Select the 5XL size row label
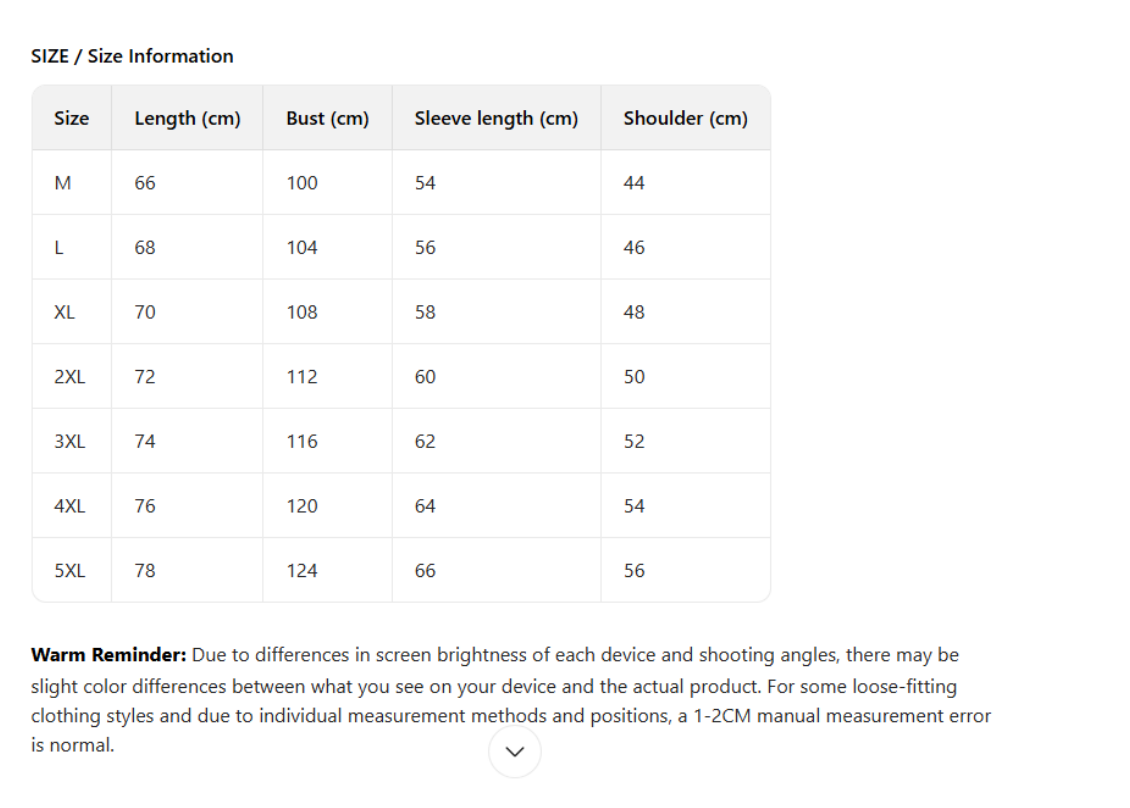 pyautogui.click(x=70, y=571)
